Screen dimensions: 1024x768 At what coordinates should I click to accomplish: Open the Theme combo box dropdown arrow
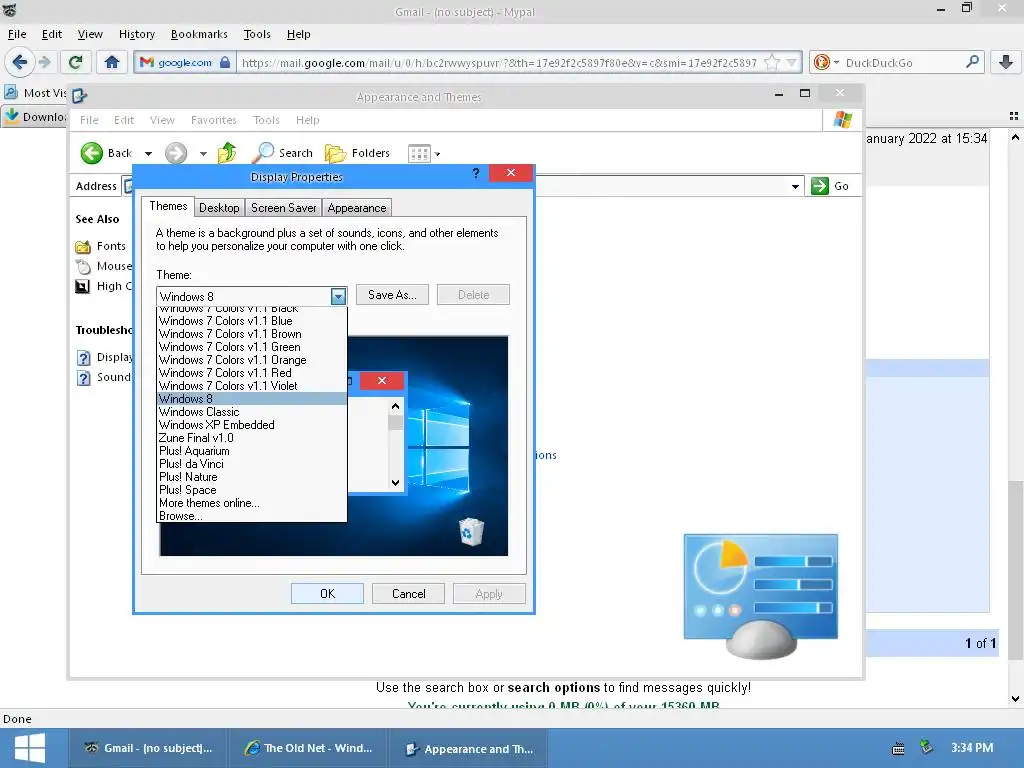[x=338, y=296]
